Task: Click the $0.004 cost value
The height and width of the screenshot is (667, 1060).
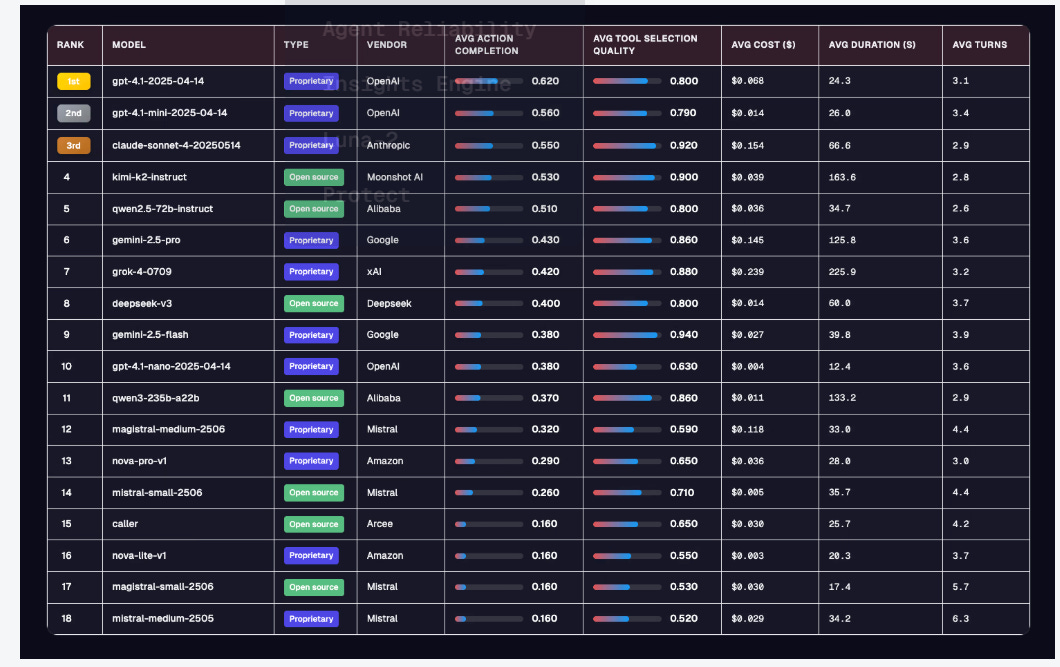Action: pos(748,366)
